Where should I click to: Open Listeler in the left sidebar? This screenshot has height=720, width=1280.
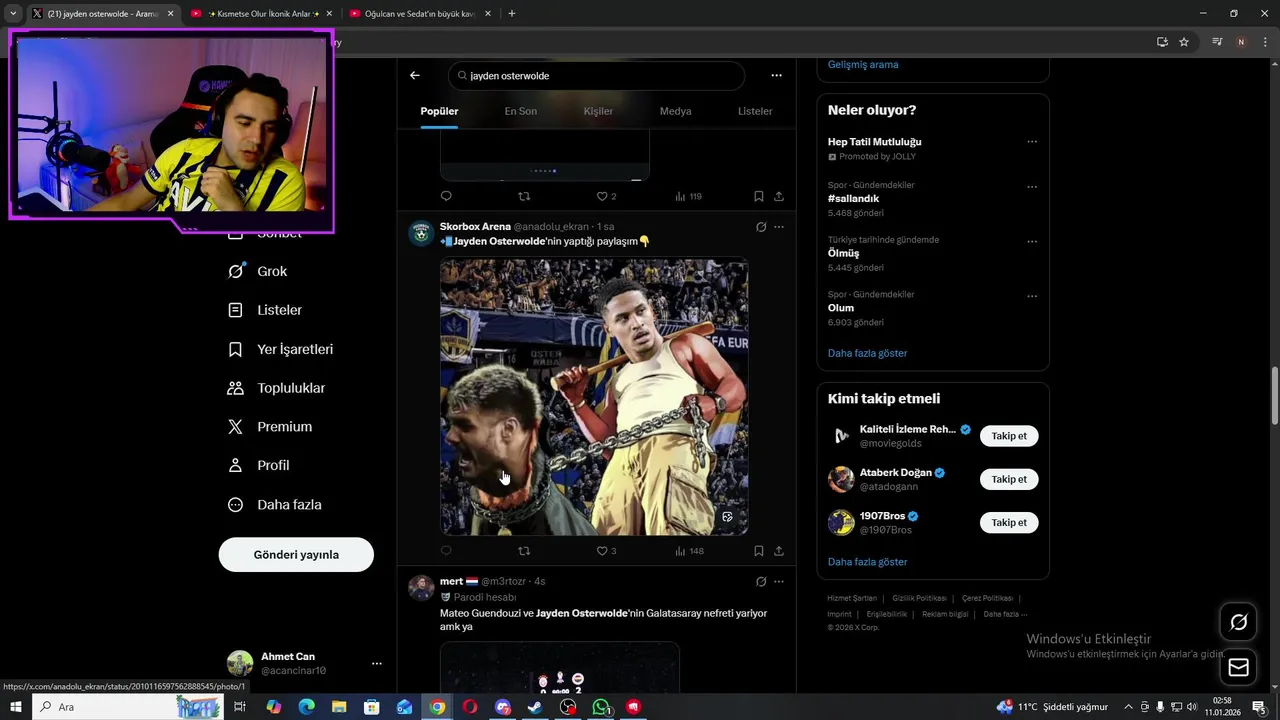265,310
